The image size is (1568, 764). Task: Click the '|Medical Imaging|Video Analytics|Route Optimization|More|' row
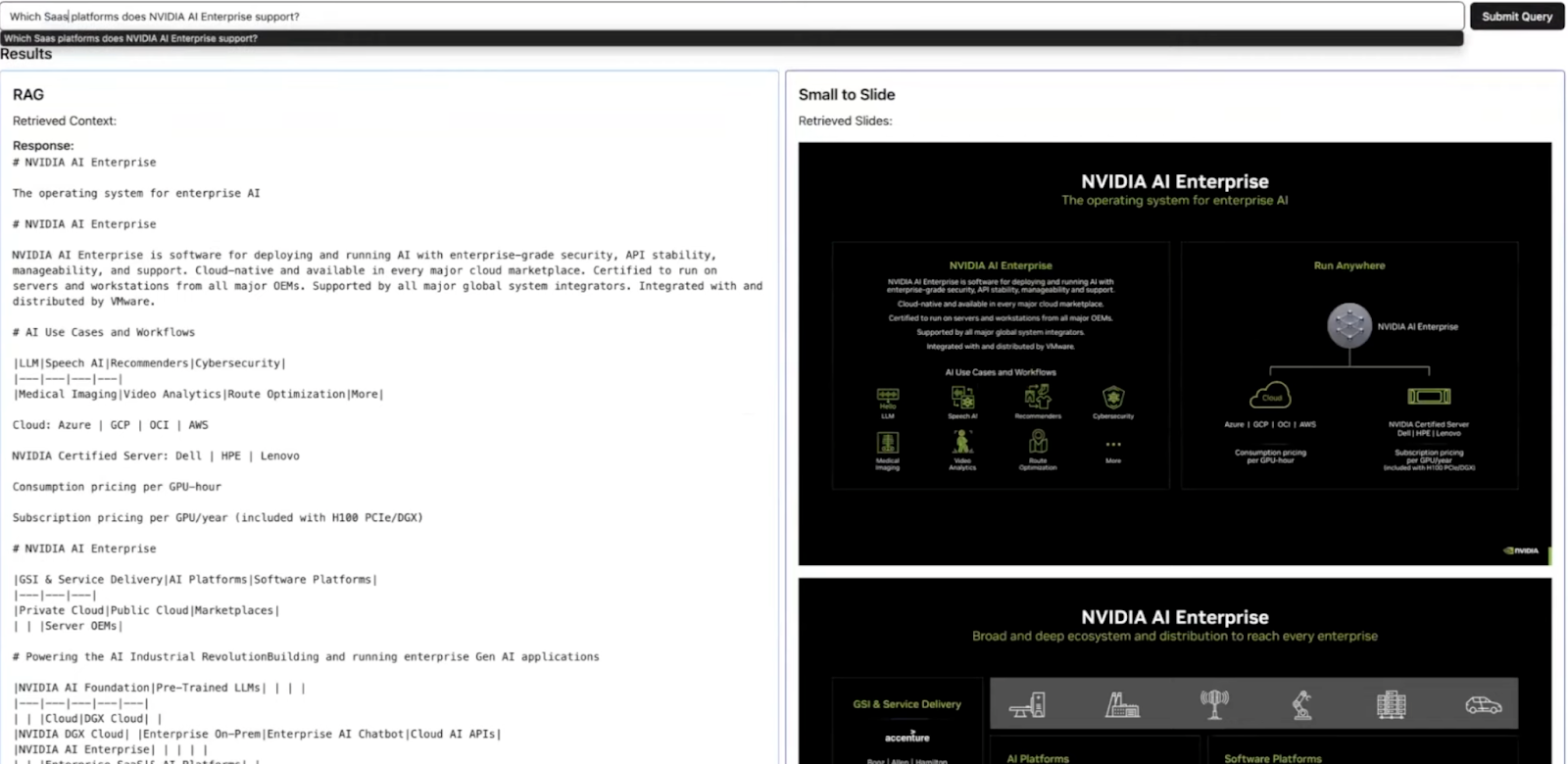tap(199, 395)
